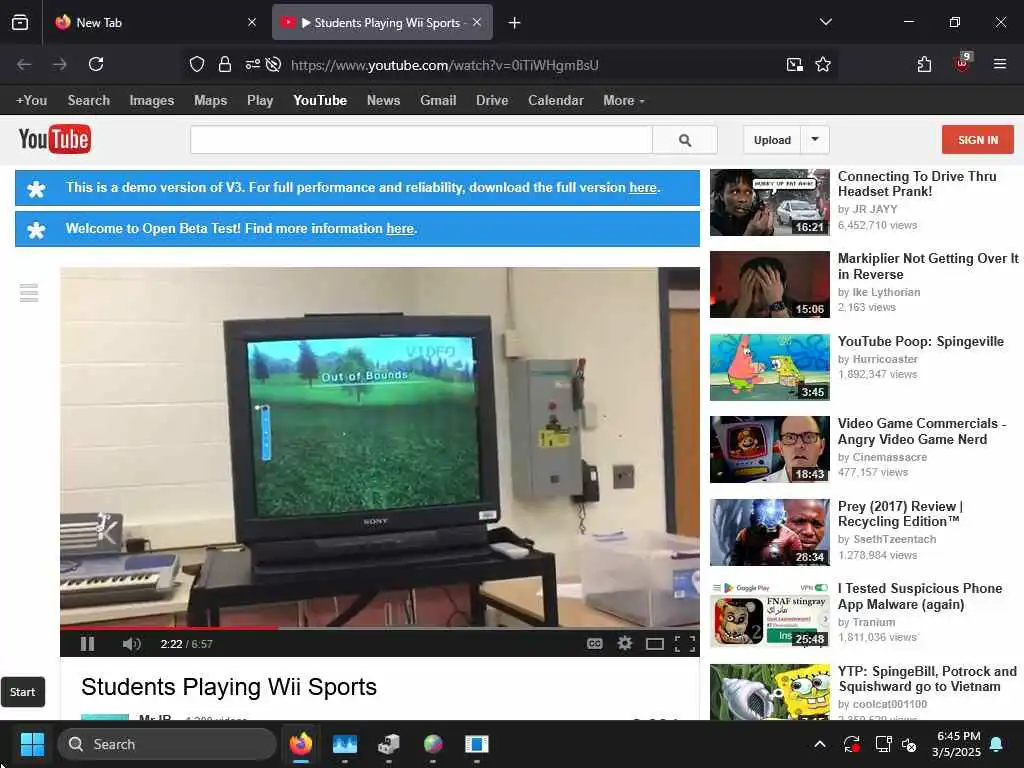1024x768 pixels.
Task: Open Firefox application hamburger menu
Action: 1000,64
